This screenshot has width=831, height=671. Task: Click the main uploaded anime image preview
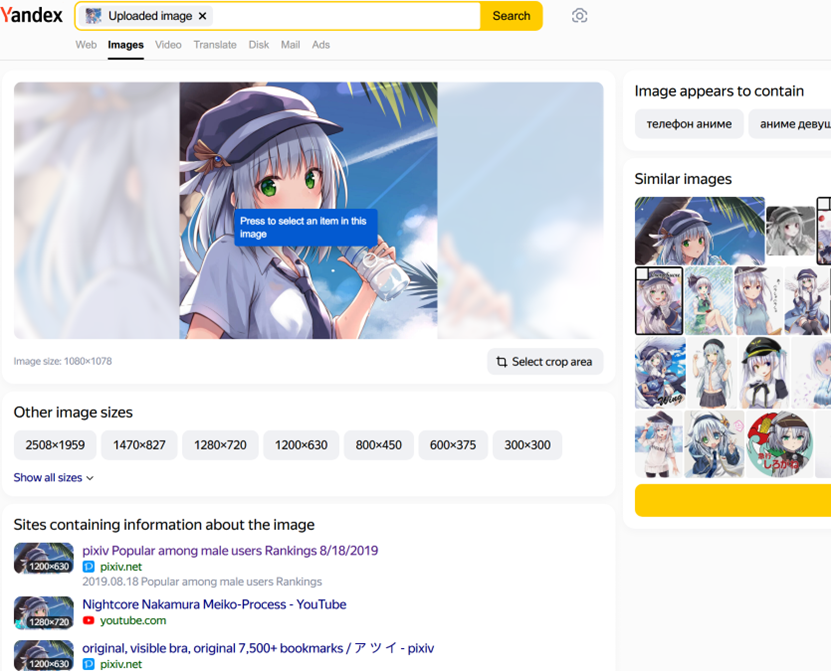click(x=308, y=210)
